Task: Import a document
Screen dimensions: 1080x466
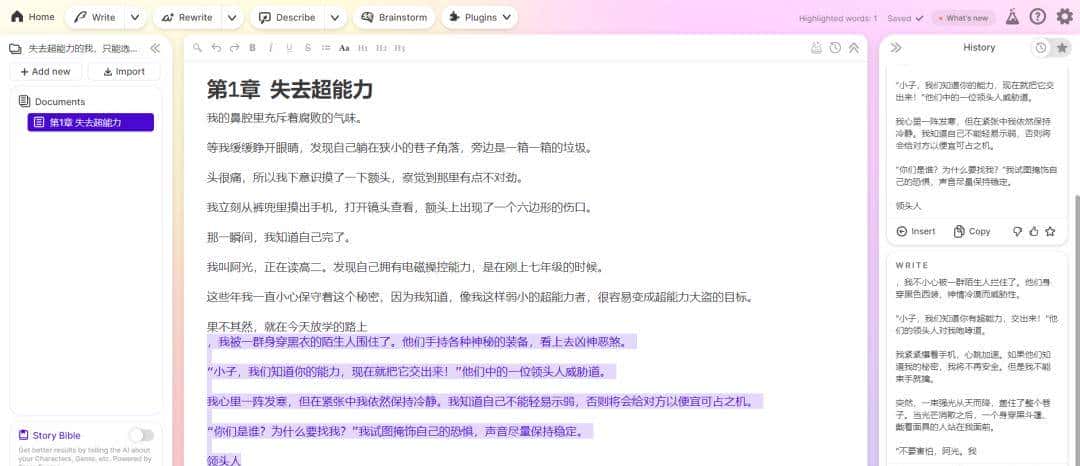Action: pos(125,72)
